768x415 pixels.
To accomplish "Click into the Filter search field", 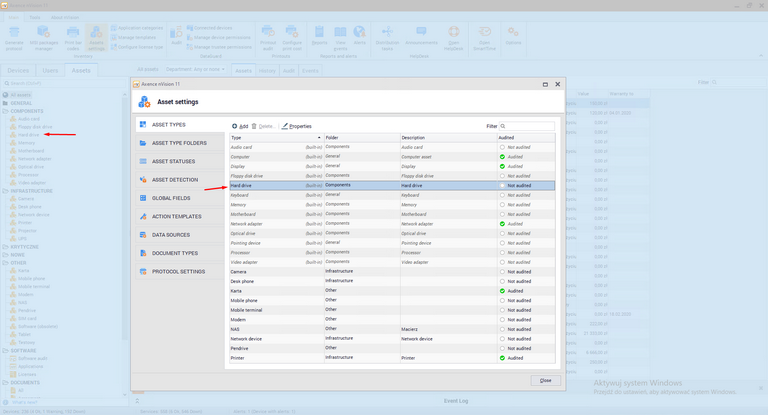I will pos(530,126).
